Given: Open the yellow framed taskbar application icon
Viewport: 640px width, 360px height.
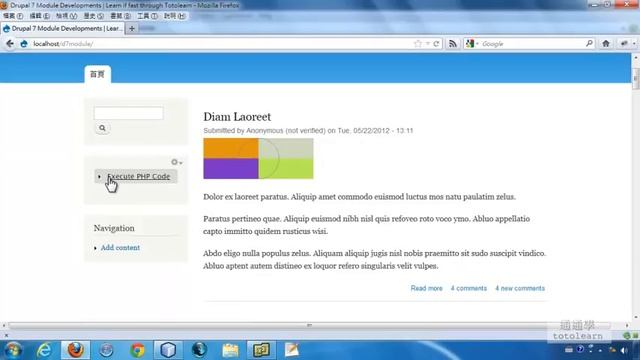Looking at the screenshot, I should [261, 350].
